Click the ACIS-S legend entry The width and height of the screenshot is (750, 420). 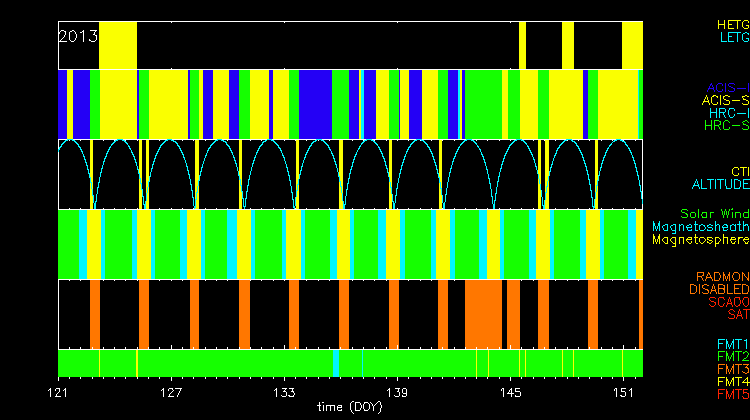pos(725,100)
